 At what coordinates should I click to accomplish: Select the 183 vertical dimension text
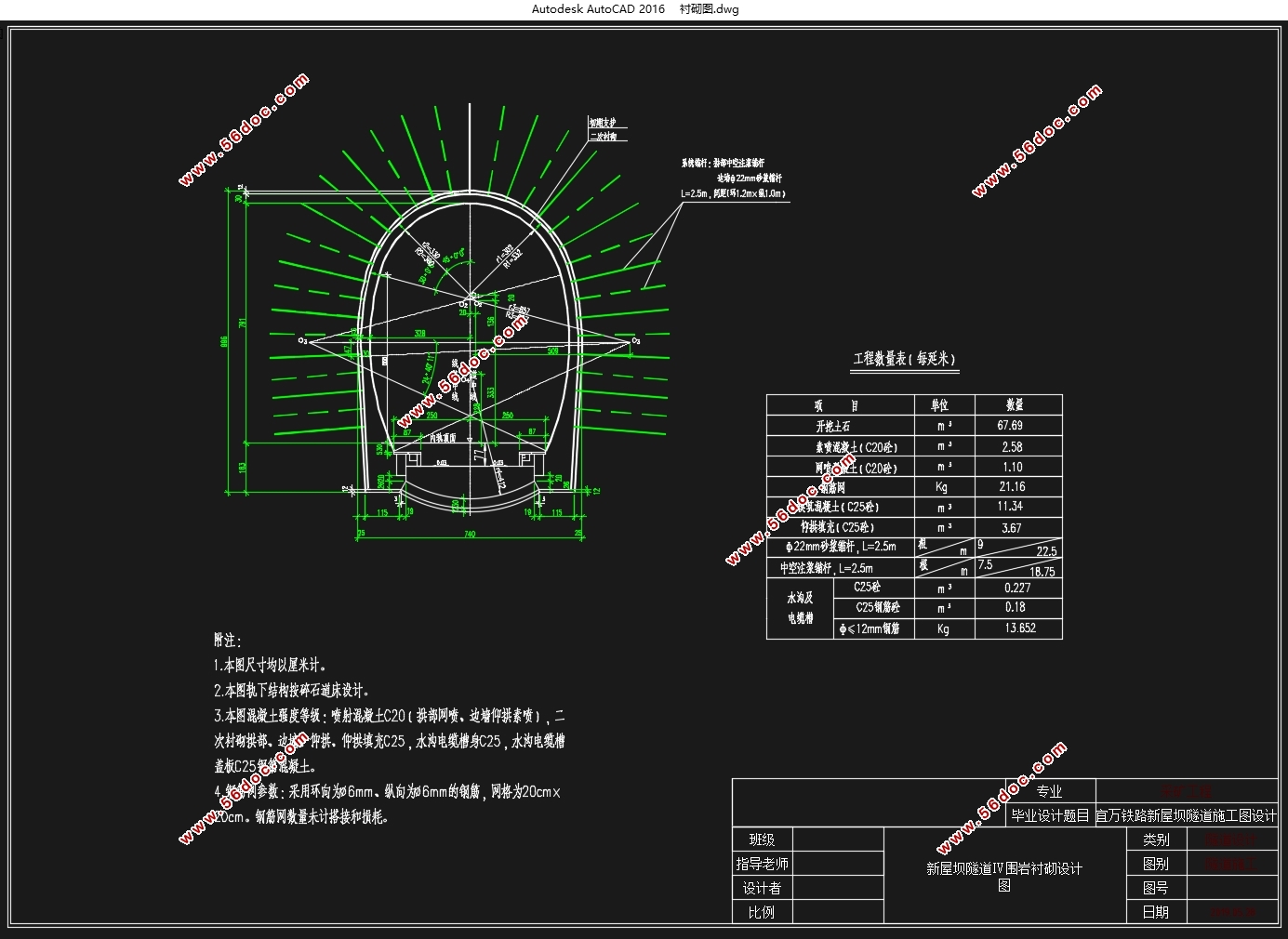pos(244,468)
